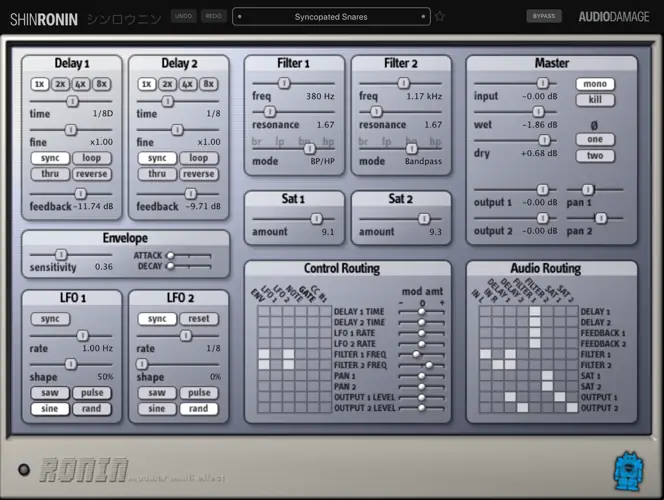Set Delay 1 range to 4x
This screenshot has width=664, height=500.
coord(80,84)
